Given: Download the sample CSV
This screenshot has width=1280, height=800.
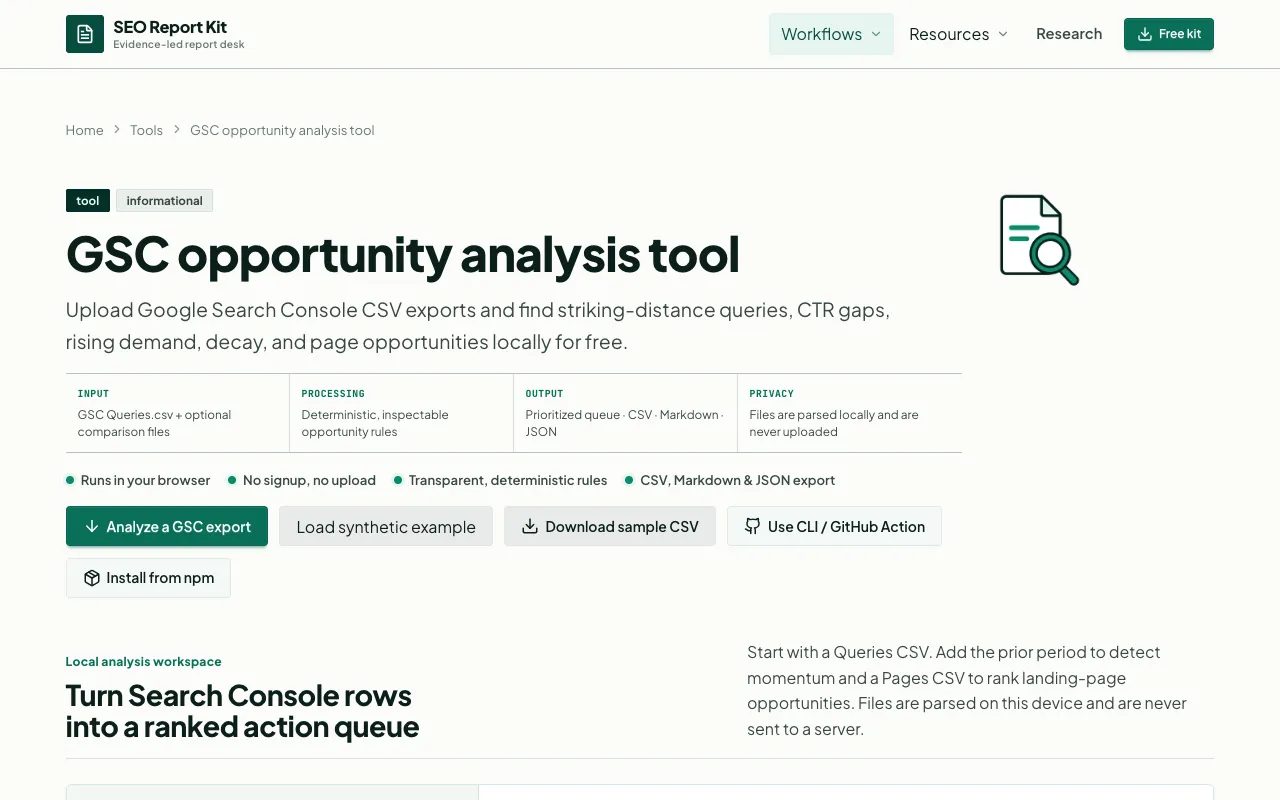Looking at the screenshot, I should click(610, 526).
